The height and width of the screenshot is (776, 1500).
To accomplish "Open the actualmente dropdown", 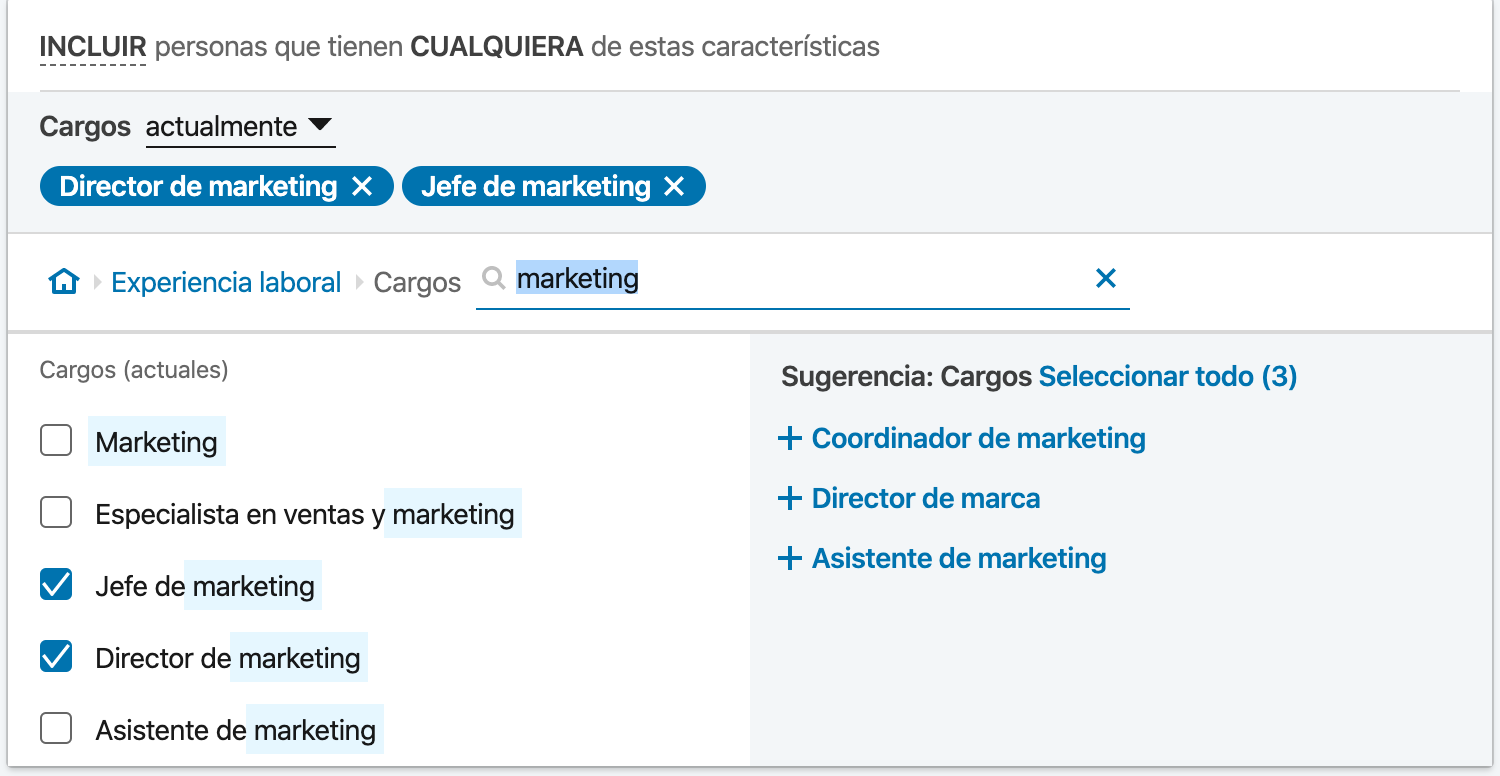I will click(x=240, y=126).
